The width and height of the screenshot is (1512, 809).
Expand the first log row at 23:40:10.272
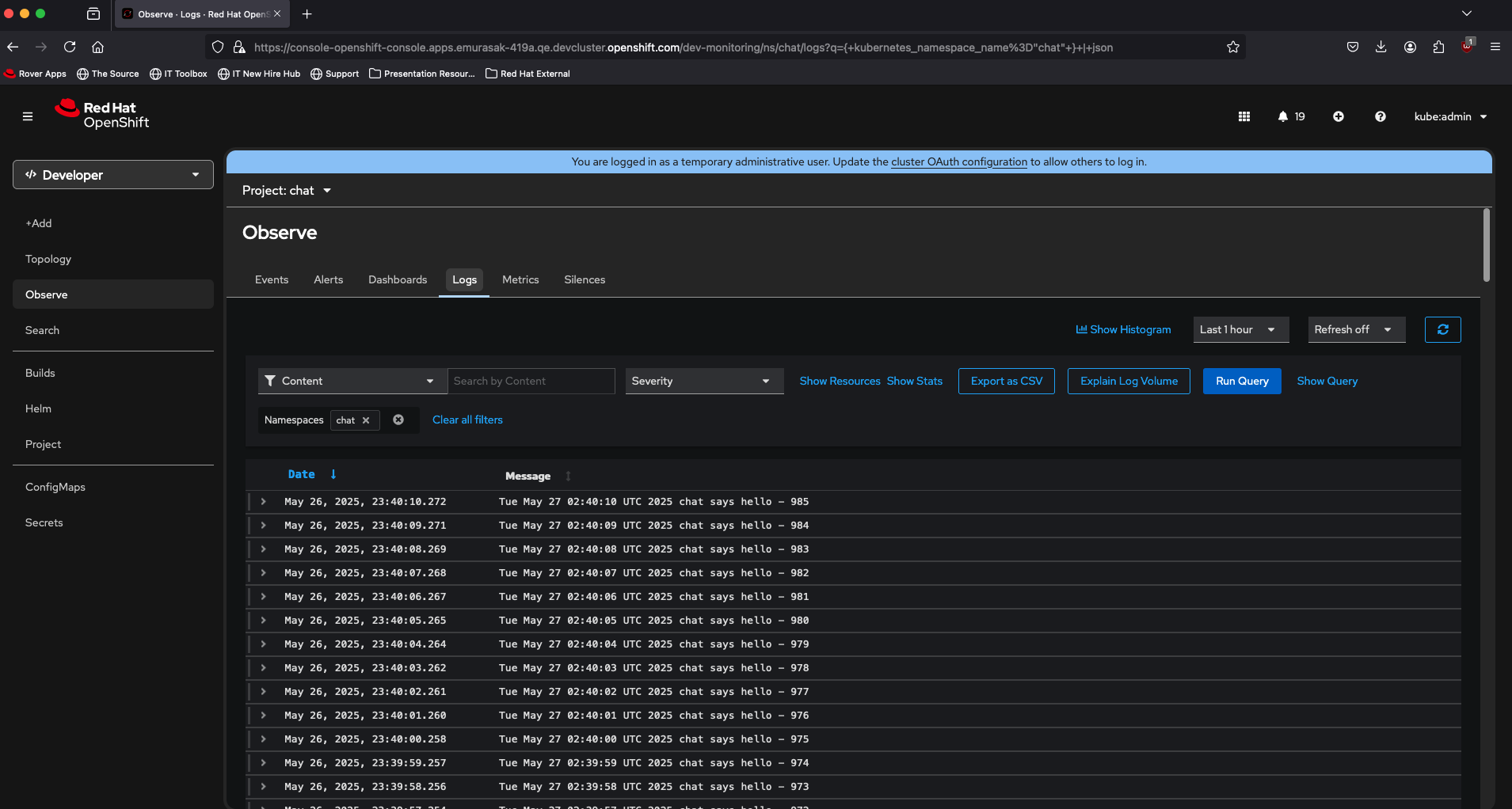coord(264,502)
